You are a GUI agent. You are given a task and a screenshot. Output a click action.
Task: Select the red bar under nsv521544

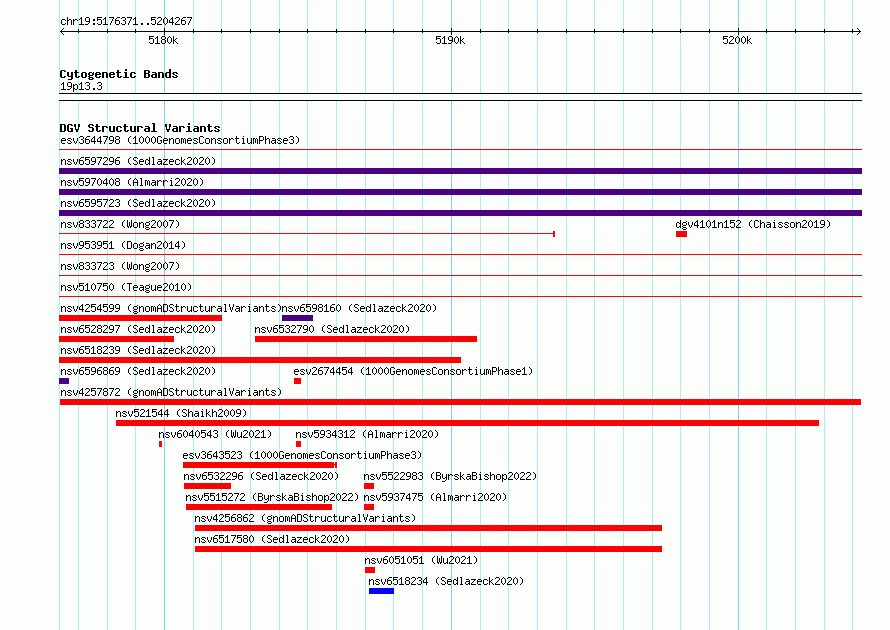467,423
